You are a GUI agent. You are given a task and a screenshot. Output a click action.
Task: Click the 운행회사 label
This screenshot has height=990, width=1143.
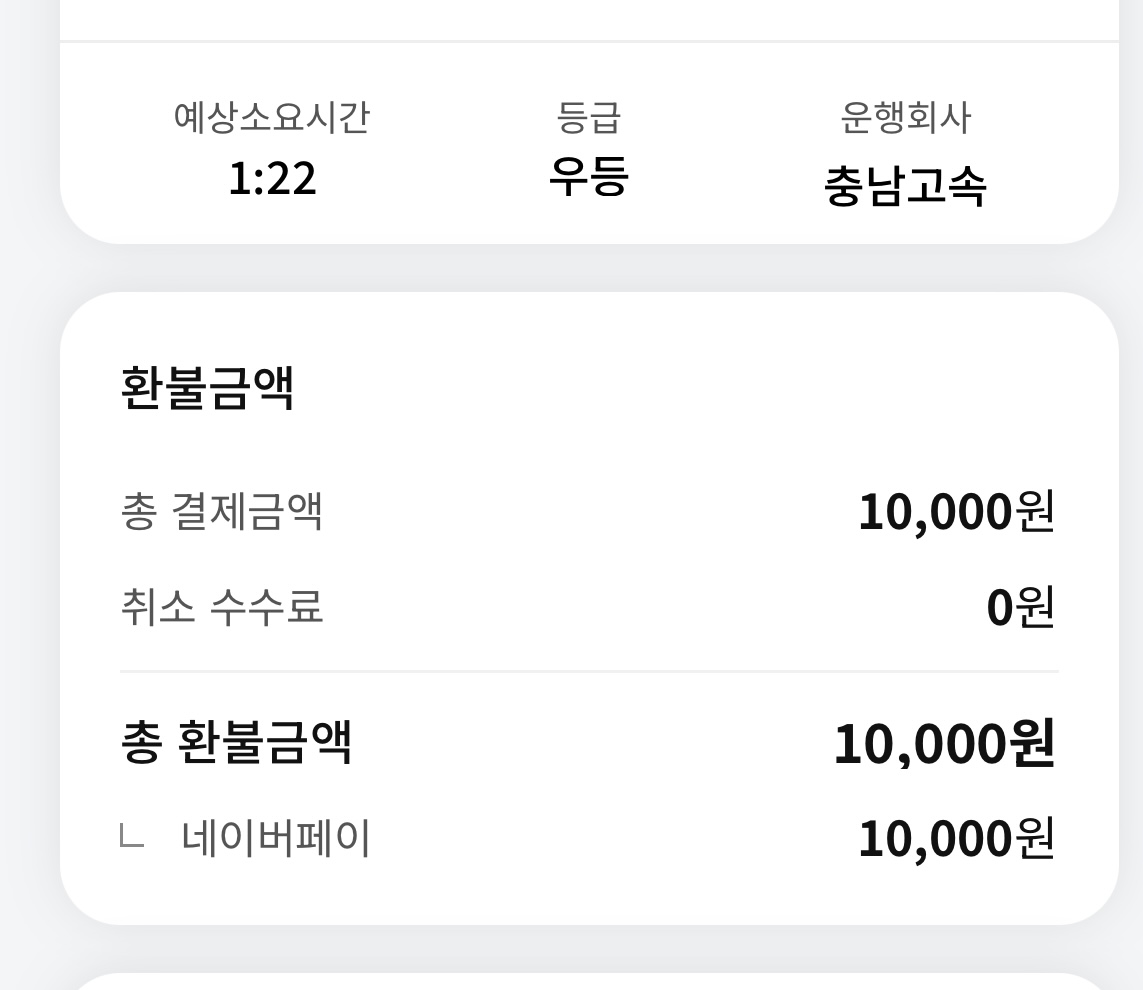tap(905, 118)
